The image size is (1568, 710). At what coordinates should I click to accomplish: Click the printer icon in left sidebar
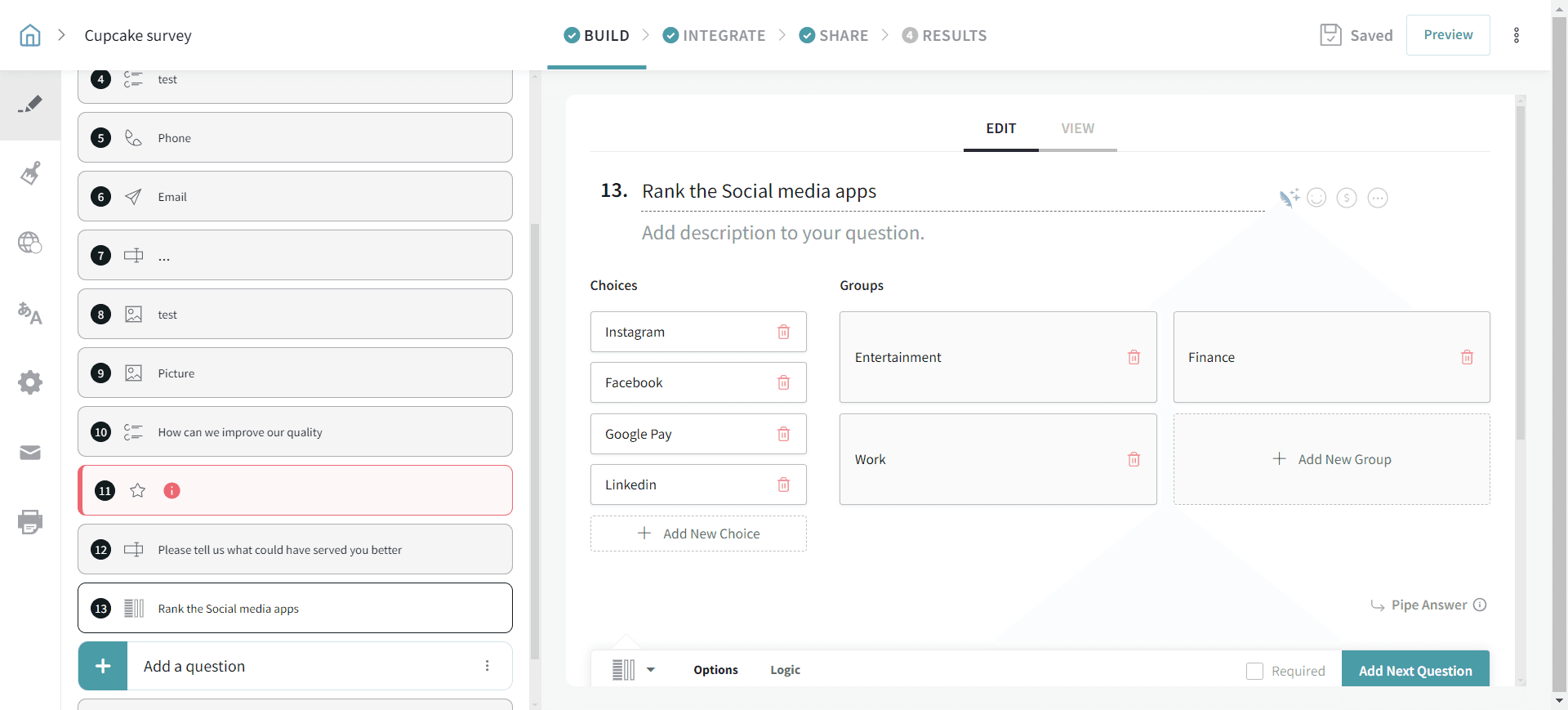(x=30, y=521)
